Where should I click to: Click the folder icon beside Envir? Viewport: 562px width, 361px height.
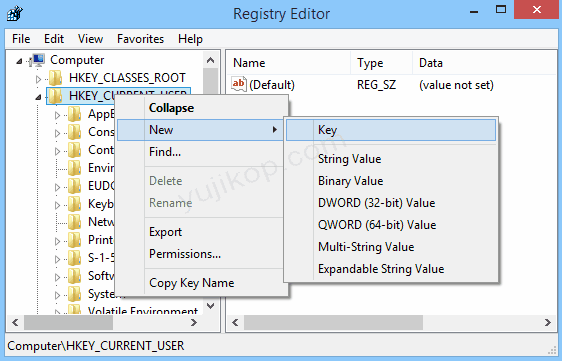point(75,168)
